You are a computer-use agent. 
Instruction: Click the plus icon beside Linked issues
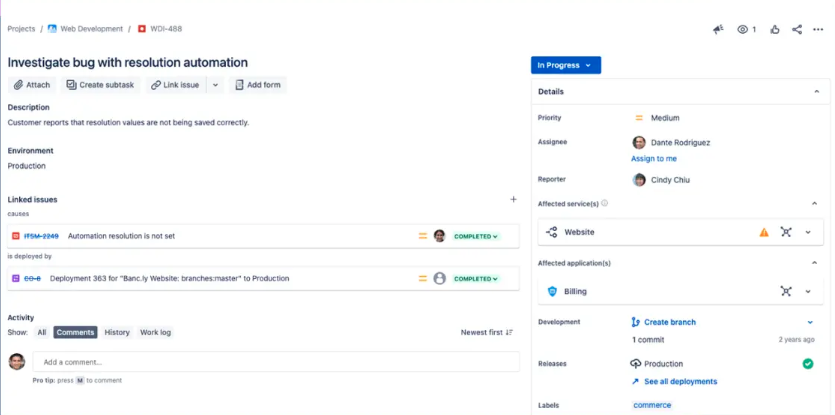(x=513, y=200)
